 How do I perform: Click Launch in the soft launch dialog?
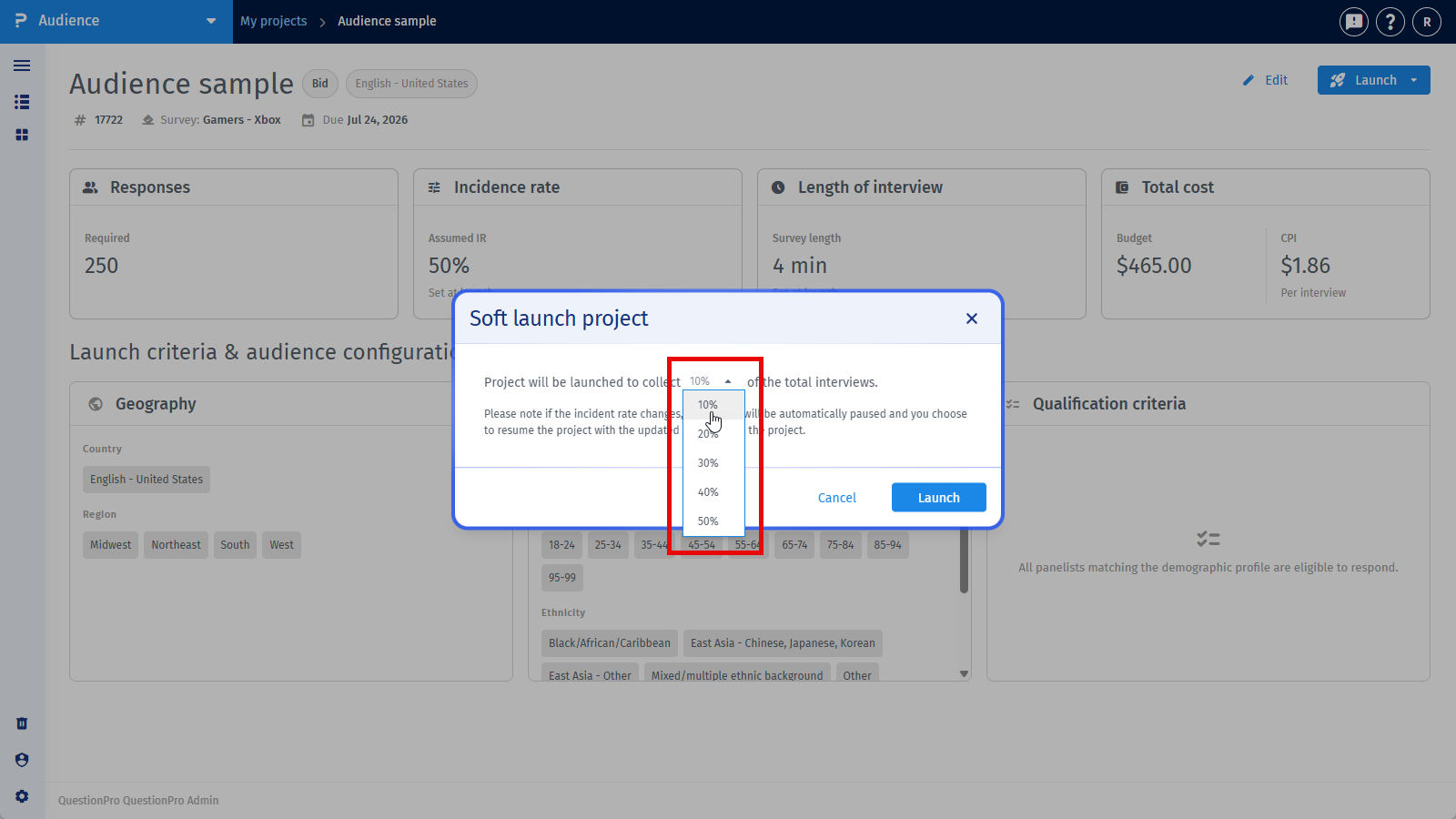[939, 498]
